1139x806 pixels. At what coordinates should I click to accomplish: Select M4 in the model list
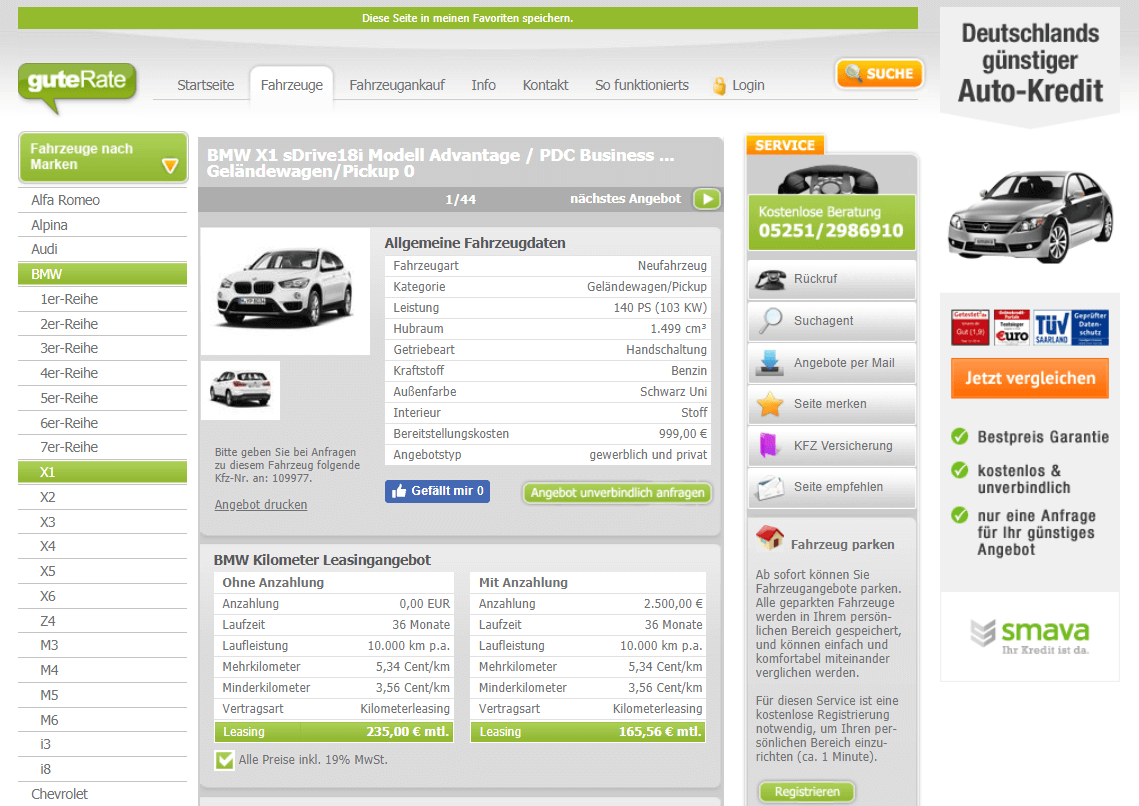[102, 670]
